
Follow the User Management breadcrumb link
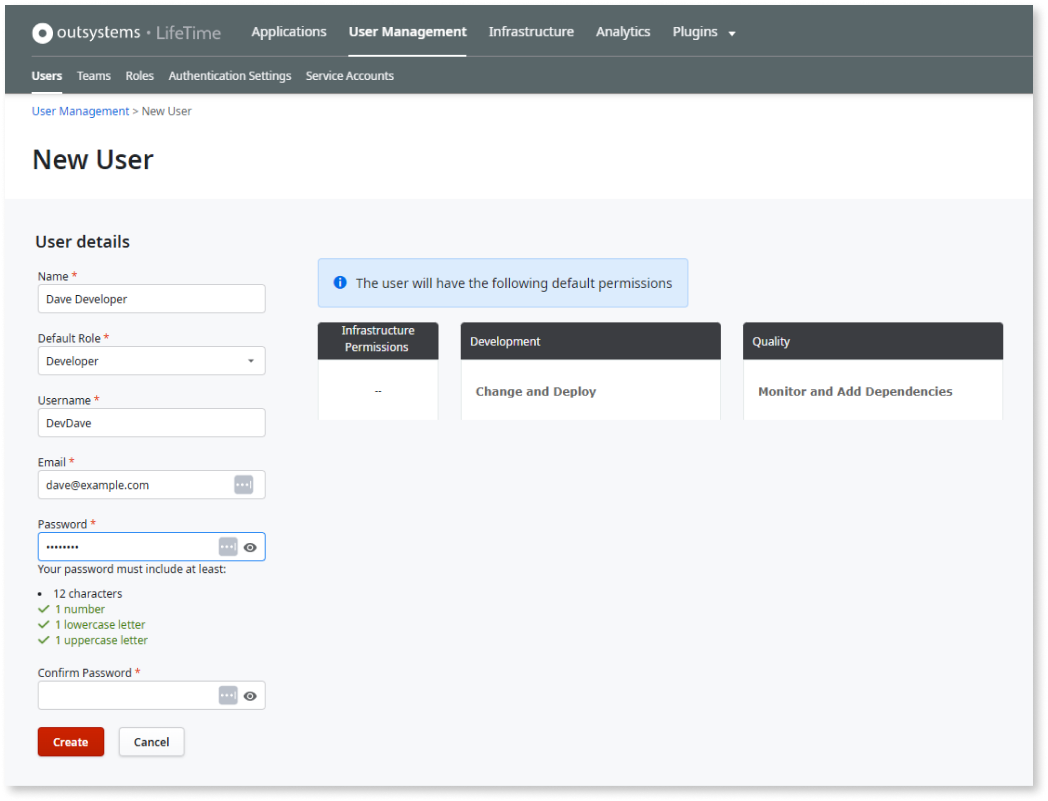pyautogui.click(x=80, y=110)
